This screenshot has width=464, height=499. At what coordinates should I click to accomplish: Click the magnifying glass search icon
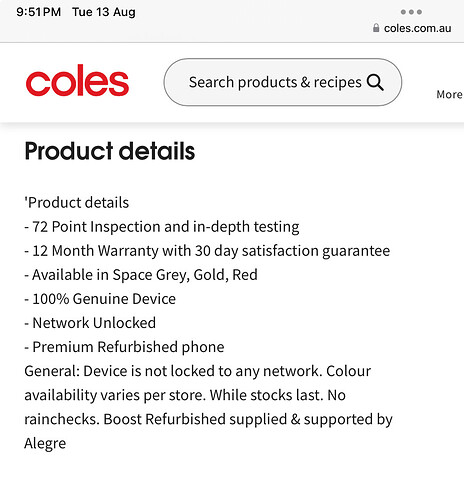[375, 82]
